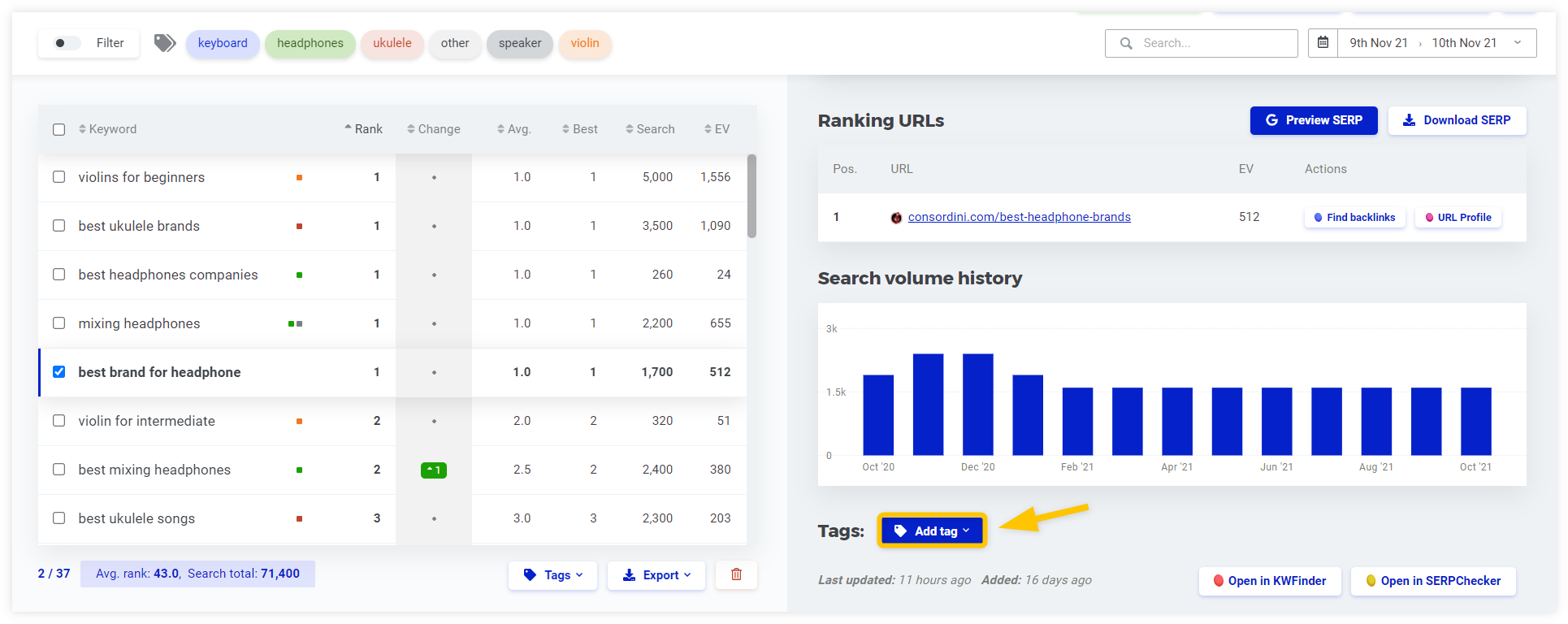
Task: Select all keywords with header checkbox
Action: click(58, 129)
